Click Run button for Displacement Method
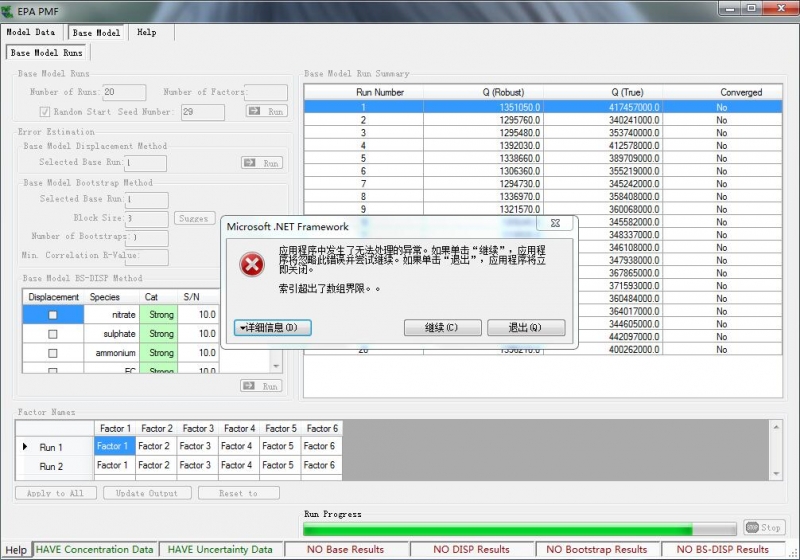The height and width of the screenshot is (560, 800). 262,163
